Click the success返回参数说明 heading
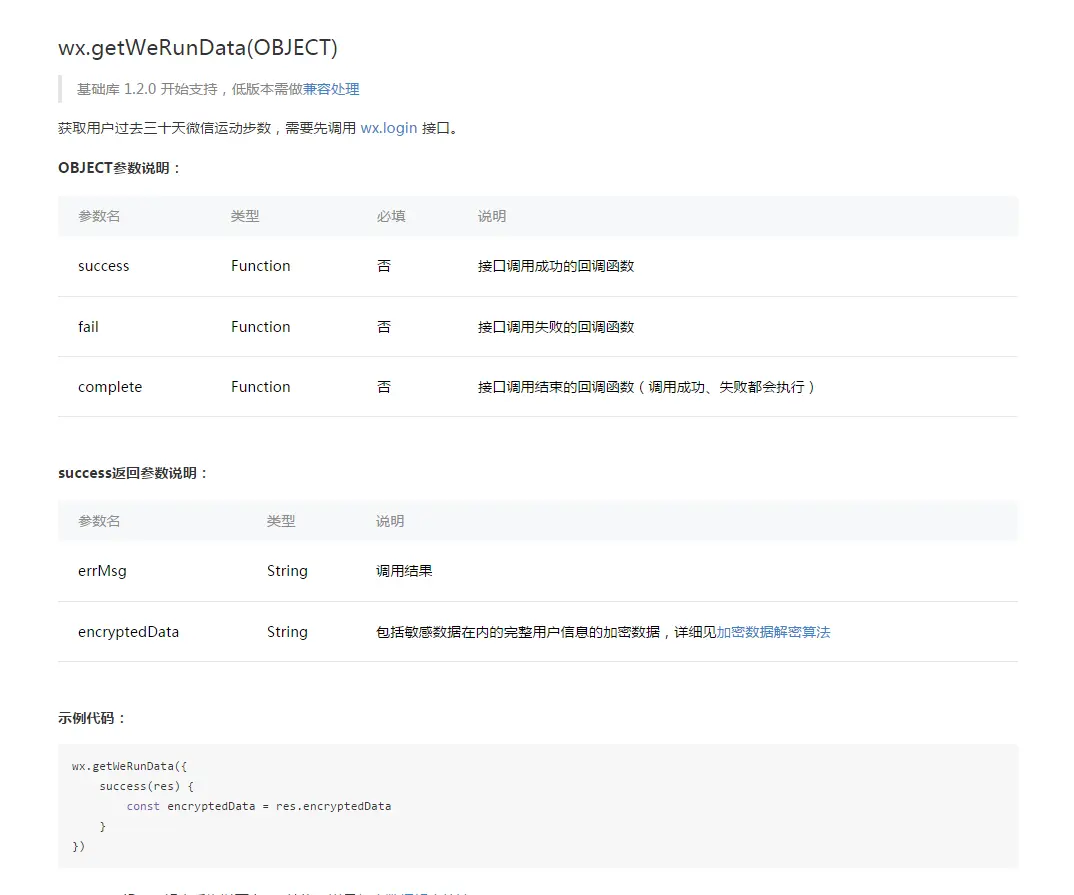The width and height of the screenshot is (1074, 895). click(x=134, y=473)
